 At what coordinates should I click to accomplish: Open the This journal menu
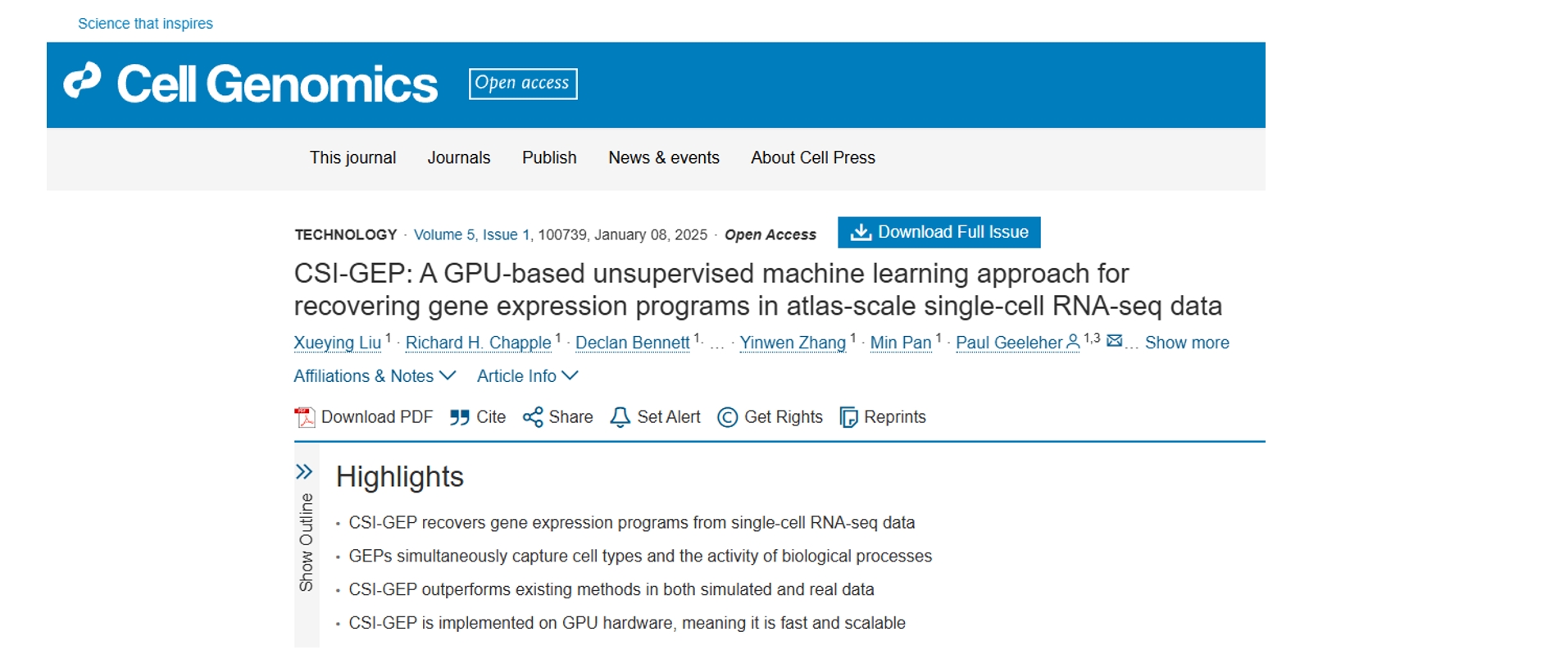click(352, 157)
